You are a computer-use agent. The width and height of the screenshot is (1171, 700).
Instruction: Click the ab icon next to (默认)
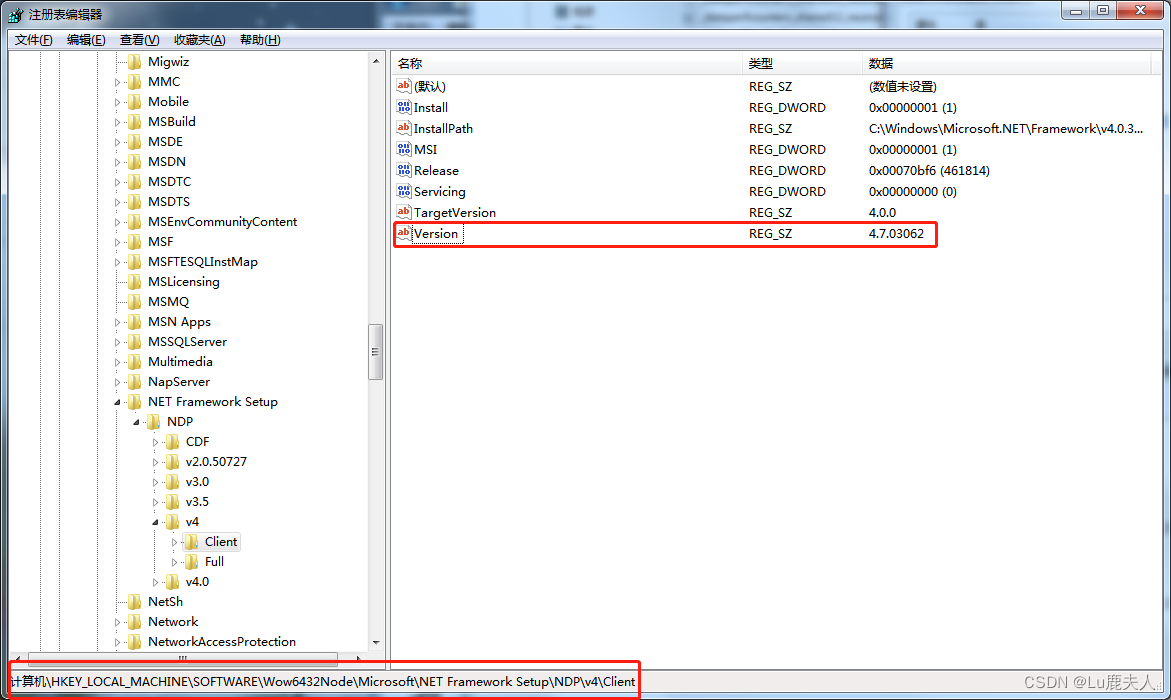pos(404,86)
